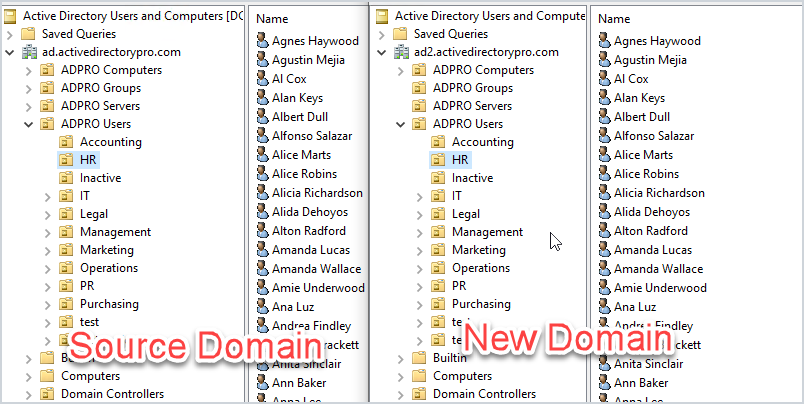Click ADPRO Computers OU icon in source domain
The height and width of the screenshot is (404, 804).
click(47, 70)
